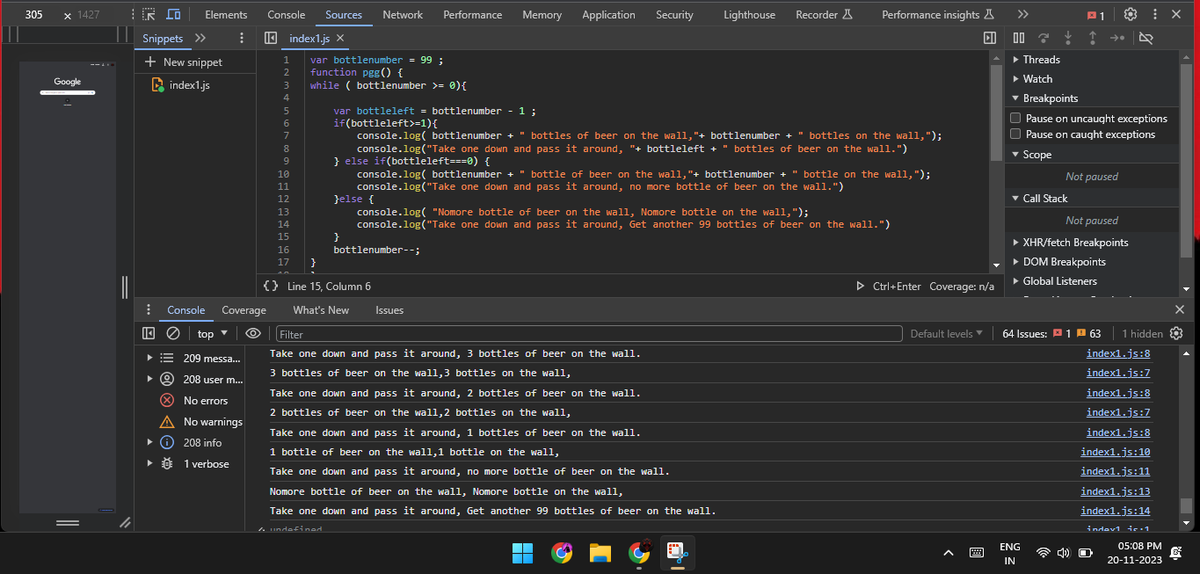Viewport: 1200px width, 574px height.
Task: Open the Memory panel
Action: coord(542,15)
